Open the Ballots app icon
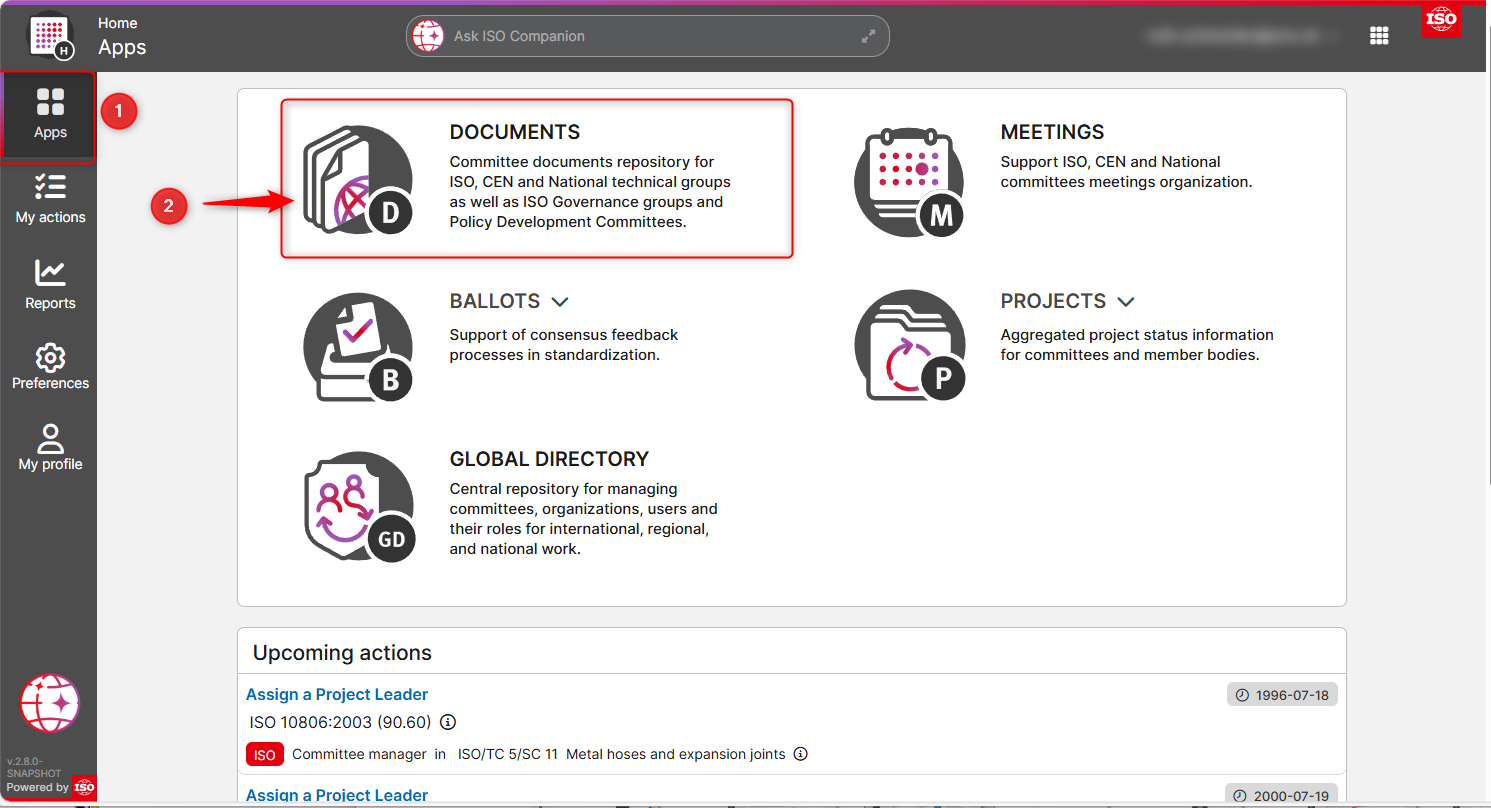The height and width of the screenshot is (808, 1491). pos(358,348)
